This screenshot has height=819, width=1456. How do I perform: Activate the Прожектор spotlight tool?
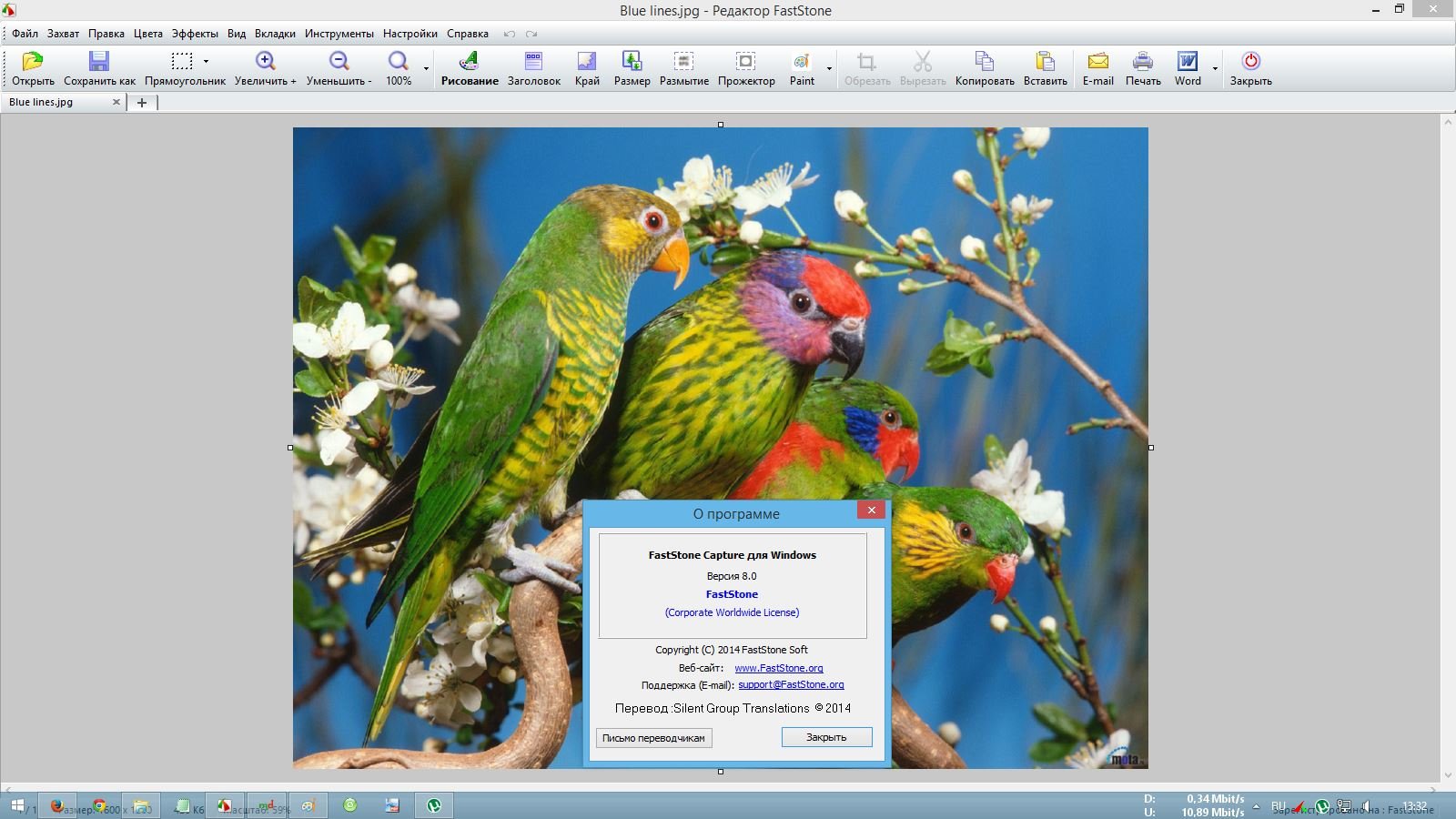click(x=746, y=62)
